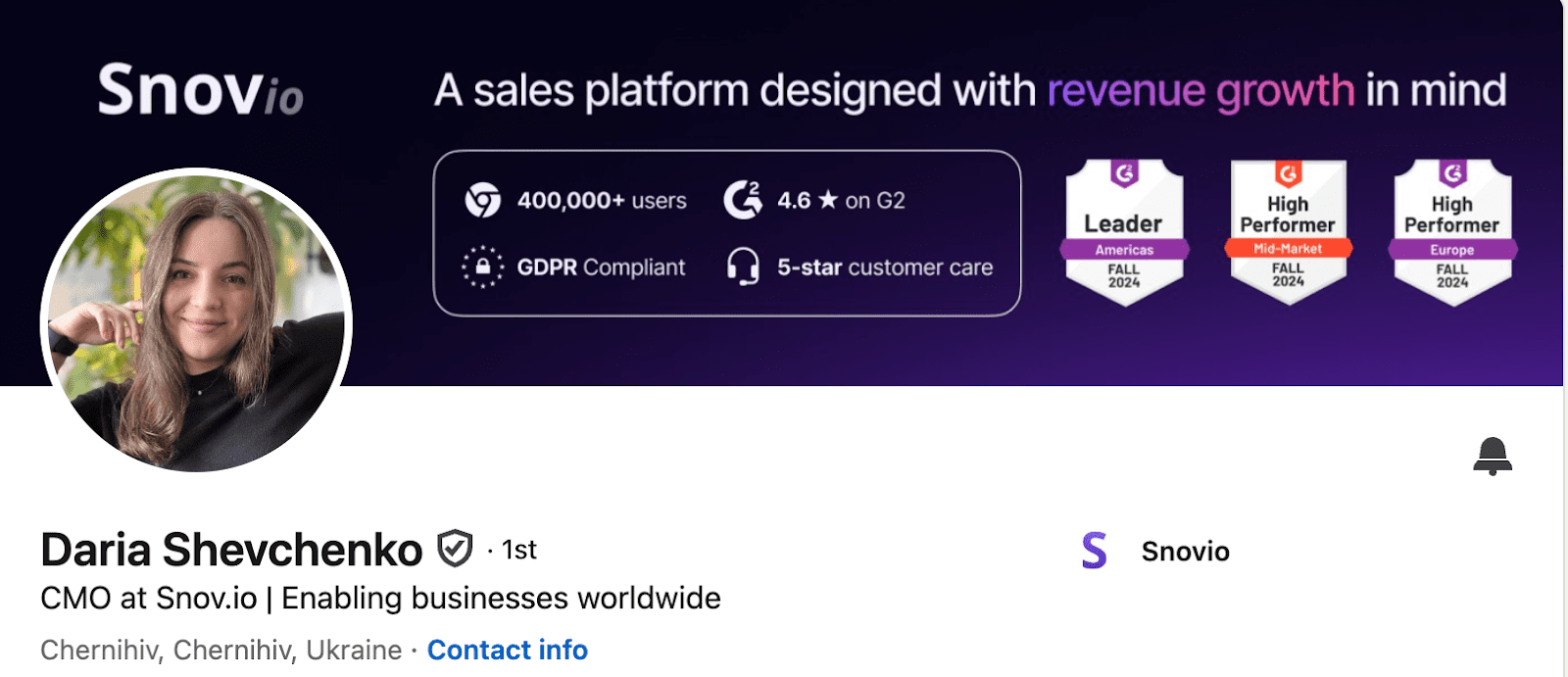Open the Snovio company name link
1568x677 pixels.
[1185, 552]
